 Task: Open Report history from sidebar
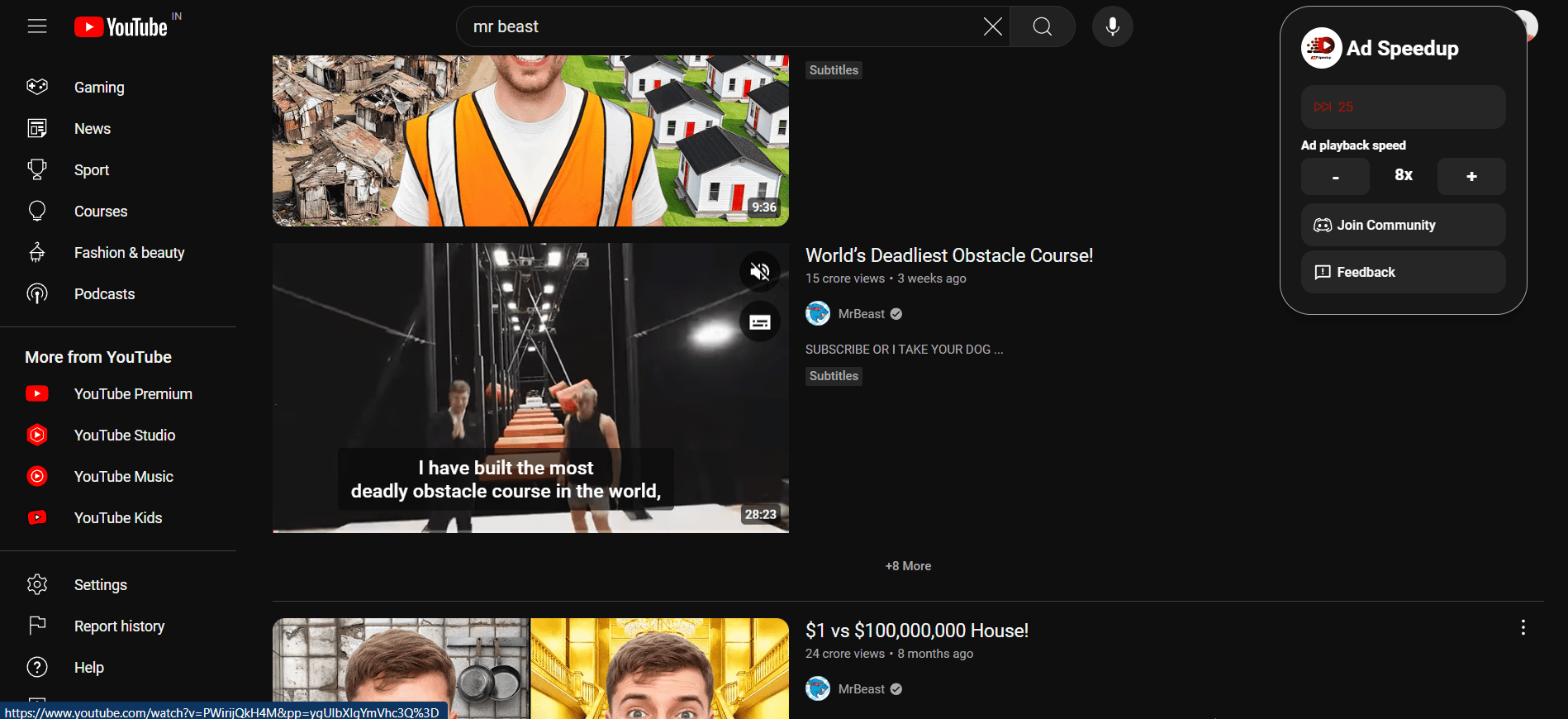click(118, 626)
